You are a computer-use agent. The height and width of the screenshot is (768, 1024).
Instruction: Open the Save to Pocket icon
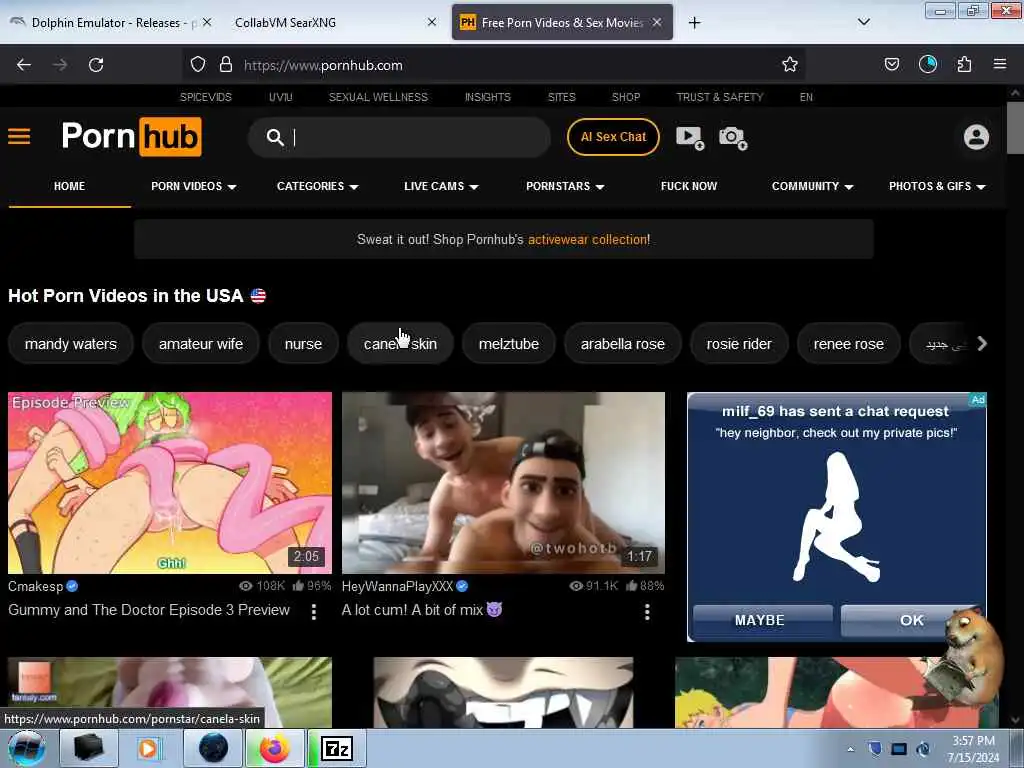(x=892, y=65)
